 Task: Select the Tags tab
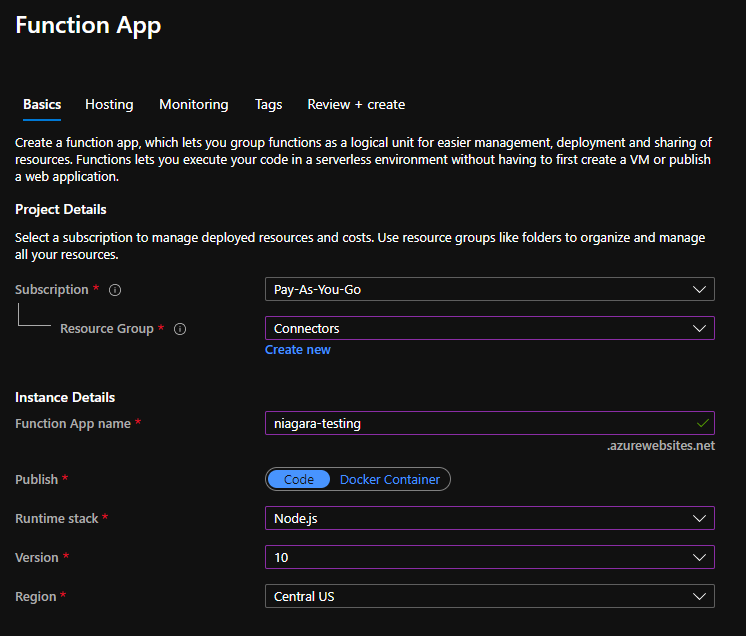[268, 105]
